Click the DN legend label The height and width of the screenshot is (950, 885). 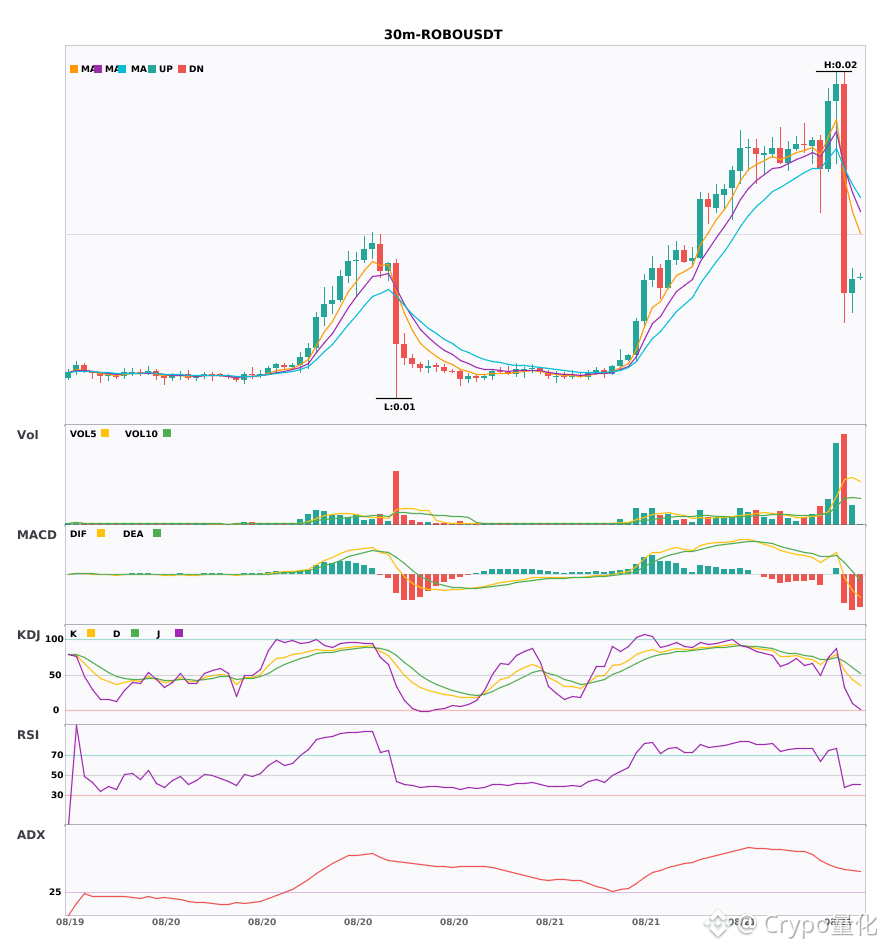(x=196, y=69)
